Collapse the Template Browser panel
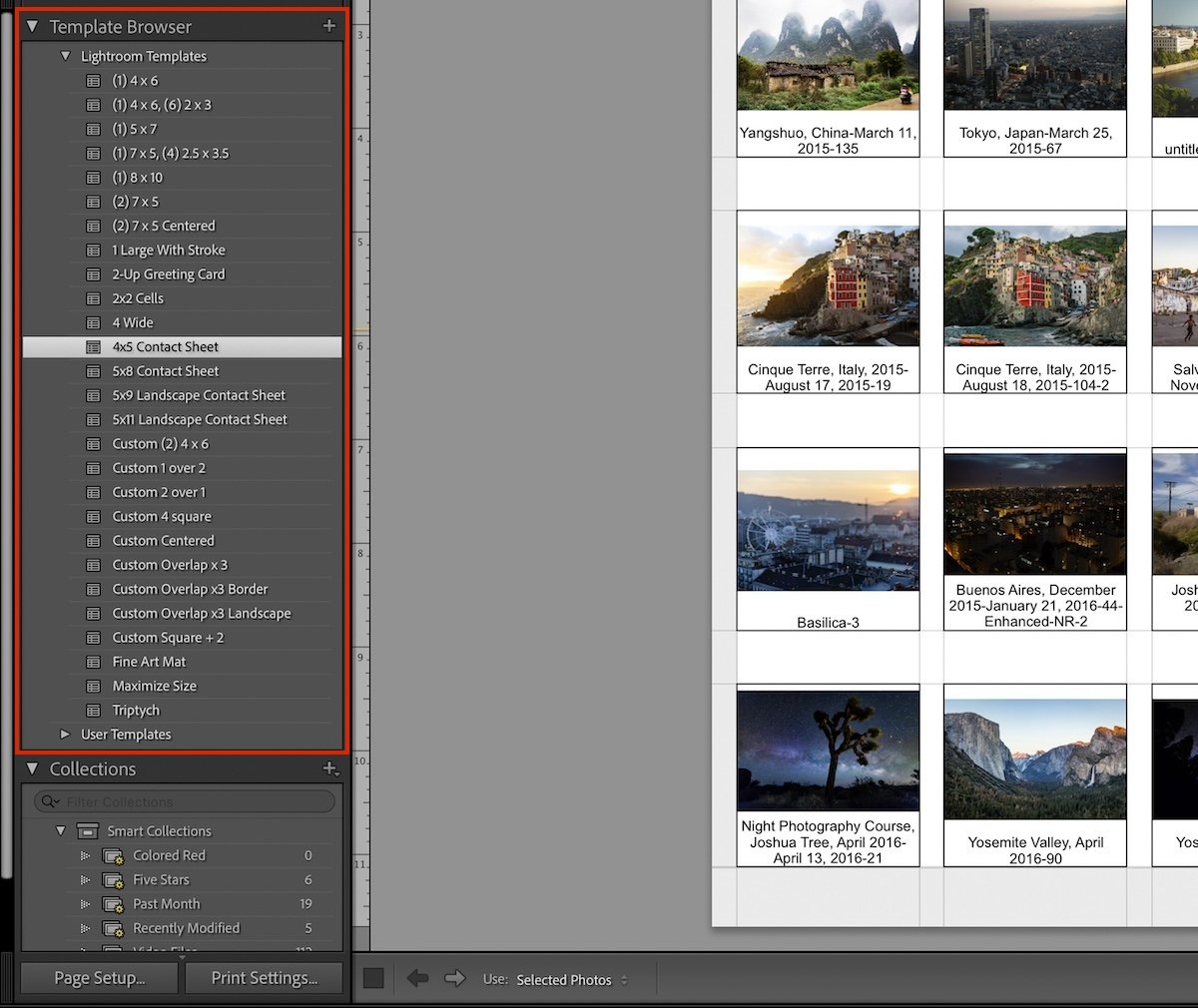This screenshot has height=1008, width=1198. point(32,26)
